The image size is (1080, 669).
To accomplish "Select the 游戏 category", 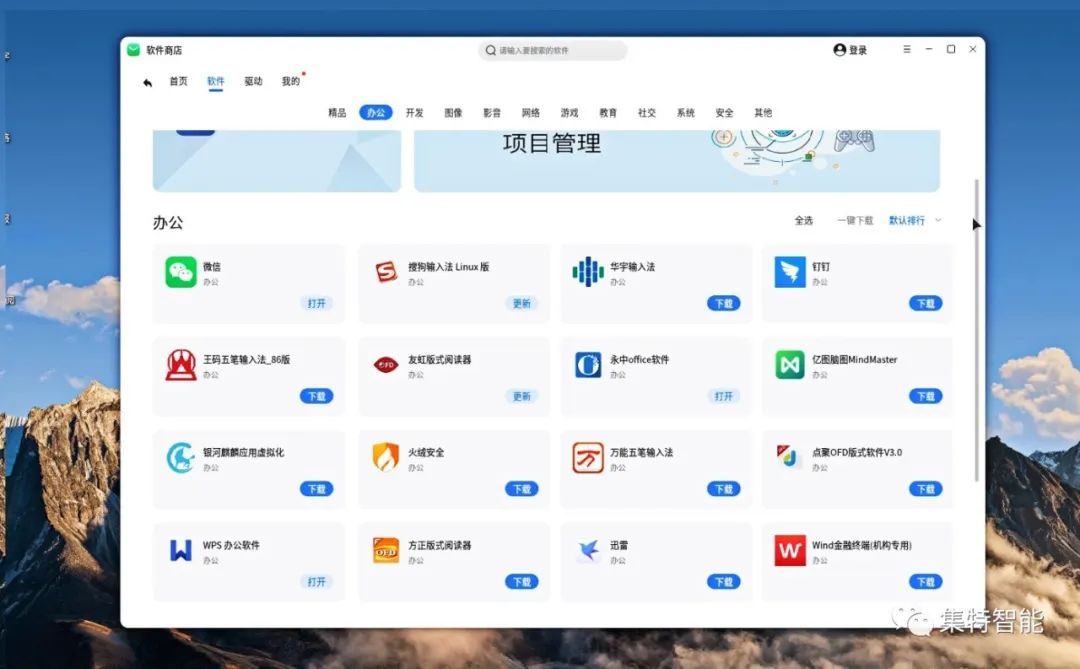I will [569, 112].
